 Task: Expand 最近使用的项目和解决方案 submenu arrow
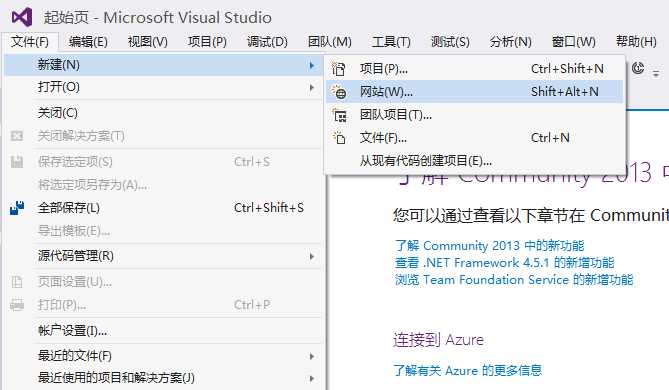click(x=312, y=378)
